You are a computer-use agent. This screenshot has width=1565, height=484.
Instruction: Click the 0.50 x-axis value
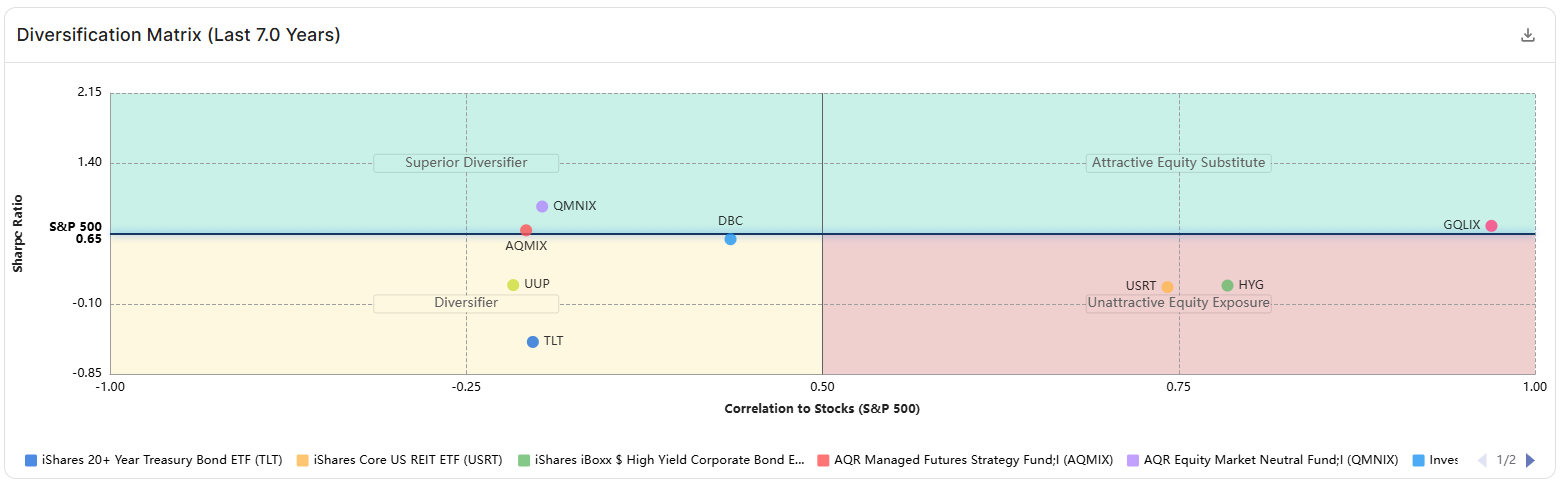click(x=822, y=386)
